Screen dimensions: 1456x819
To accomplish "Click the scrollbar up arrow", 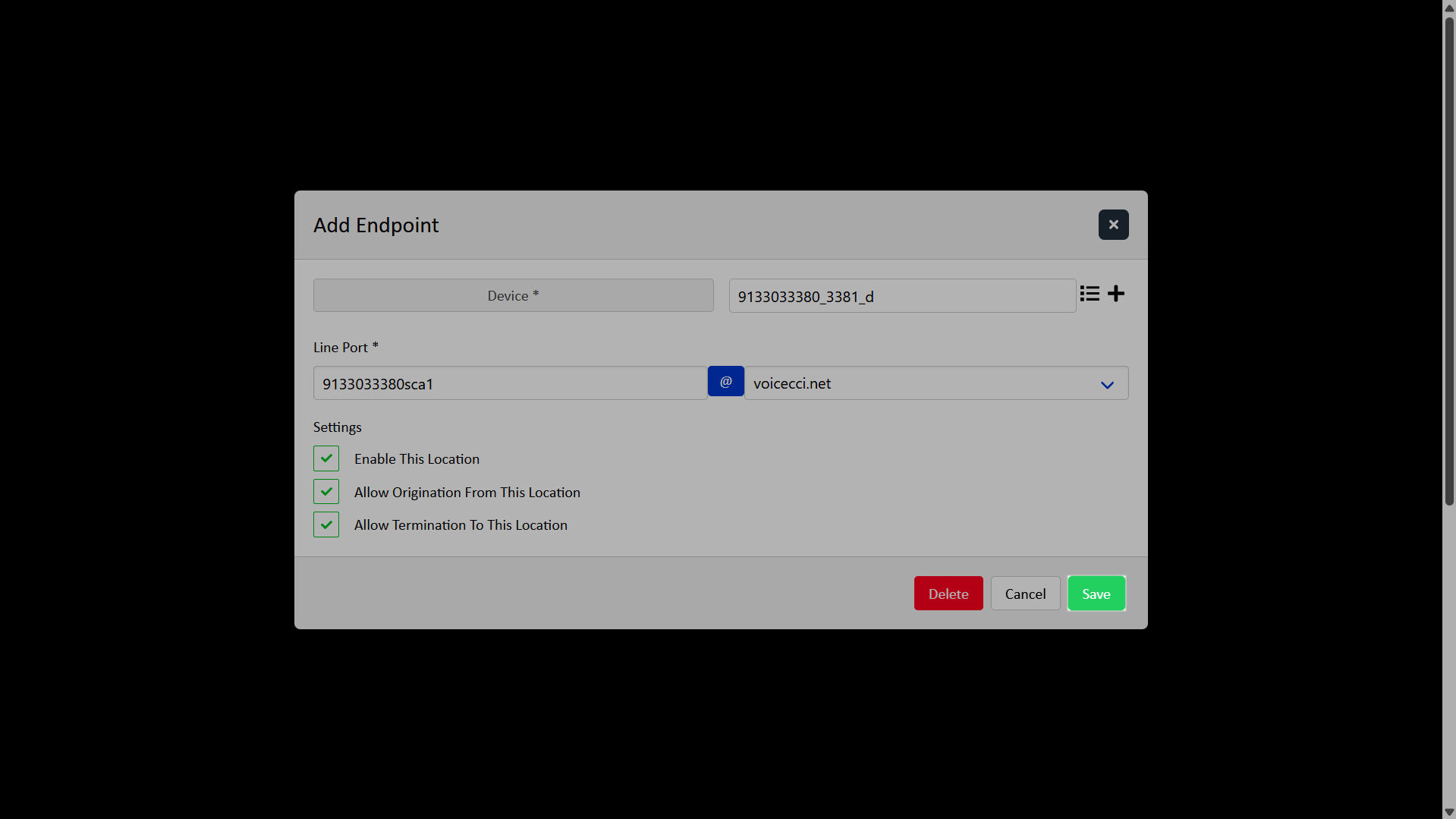I will (x=1449, y=7).
